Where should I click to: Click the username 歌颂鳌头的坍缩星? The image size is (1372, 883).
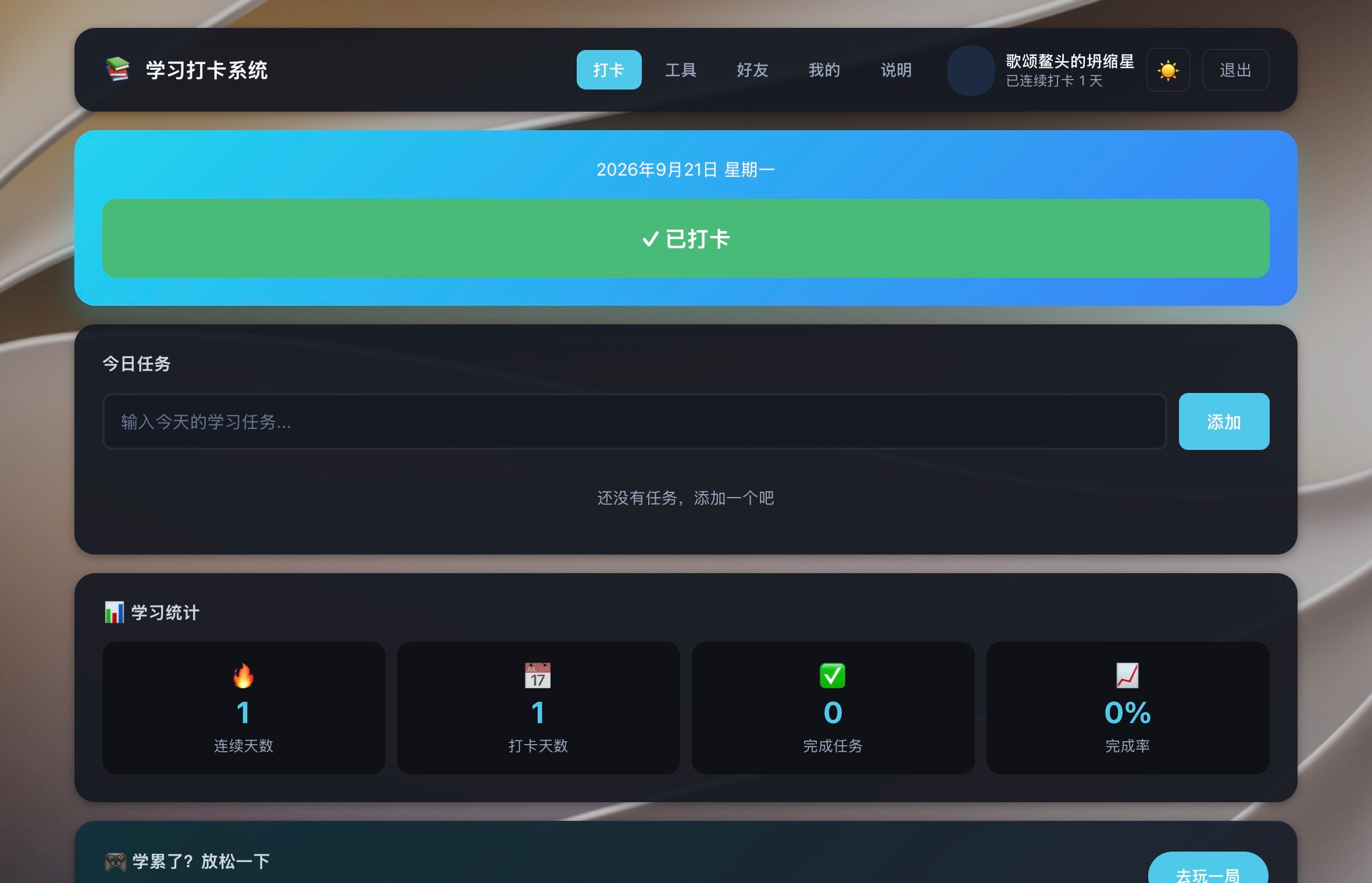pyautogui.click(x=1070, y=61)
